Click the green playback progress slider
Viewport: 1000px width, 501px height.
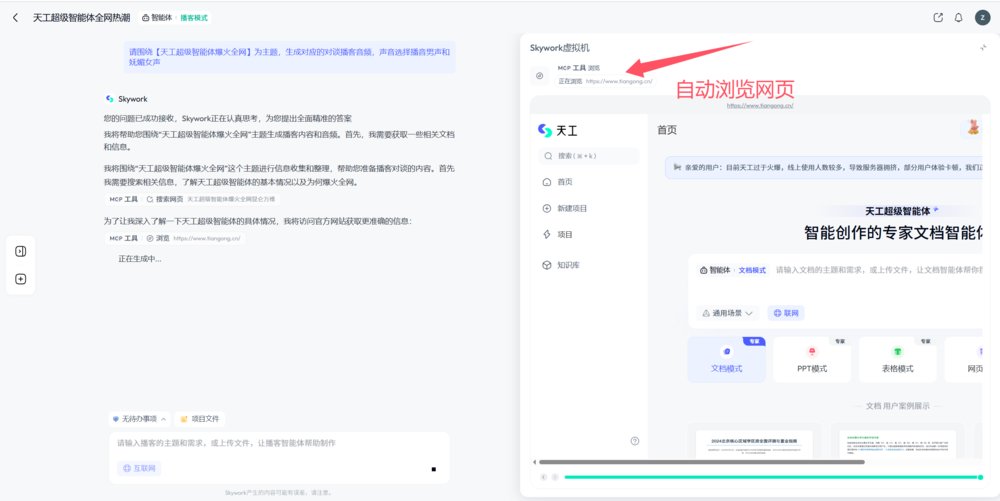click(770, 477)
